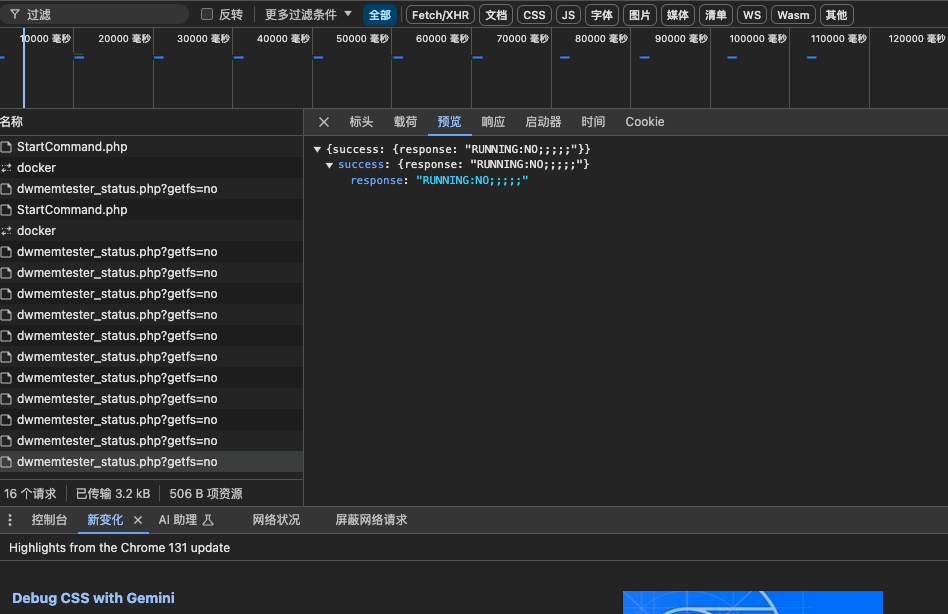Open the 更多过滤条件 dropdown
This screenshot has height=614, width=948.
click(308, 15)
